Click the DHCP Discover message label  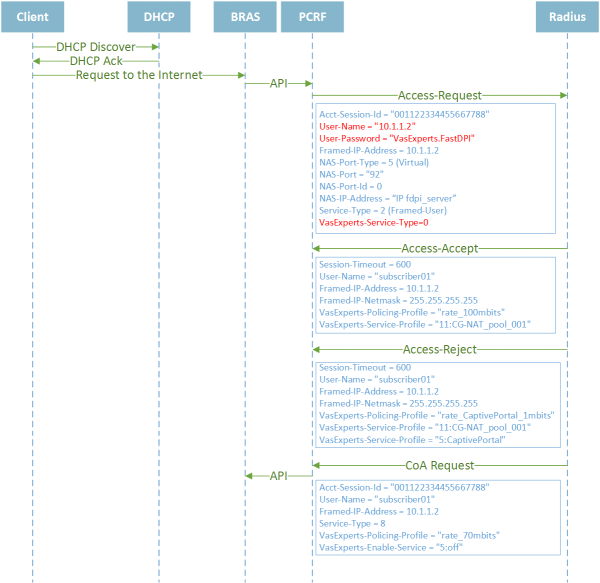coord(95,47)
